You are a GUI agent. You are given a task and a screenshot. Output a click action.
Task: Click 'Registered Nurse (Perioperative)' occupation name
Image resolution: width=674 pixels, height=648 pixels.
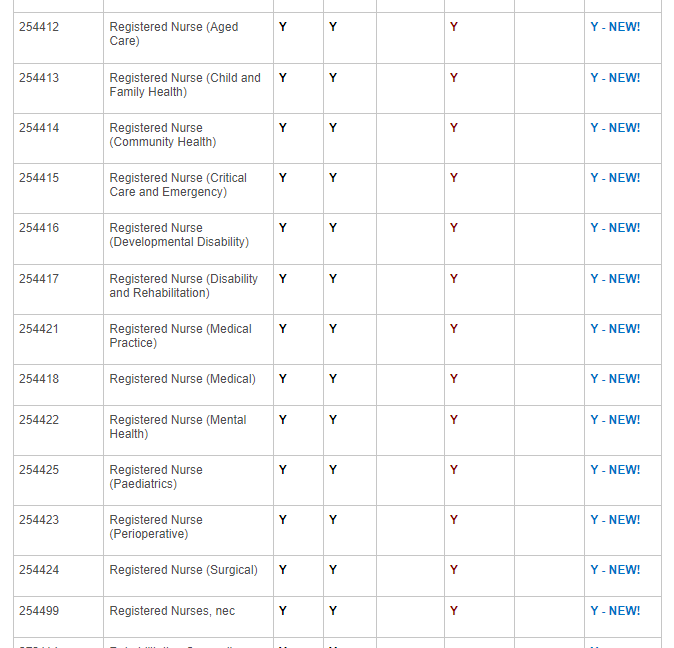pyautogui.click(x=156, y=527)
